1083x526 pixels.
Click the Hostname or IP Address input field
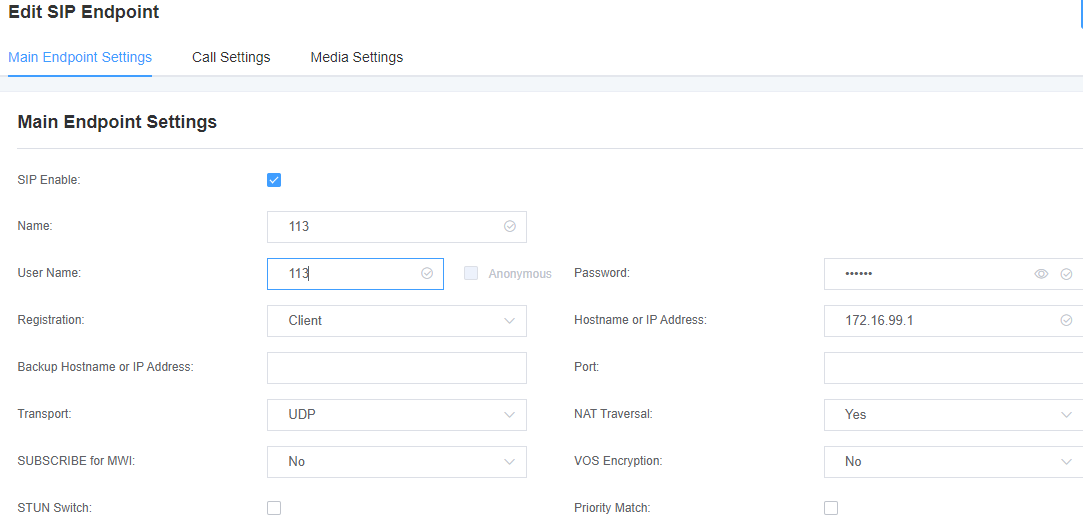click(x=953, y=321)
